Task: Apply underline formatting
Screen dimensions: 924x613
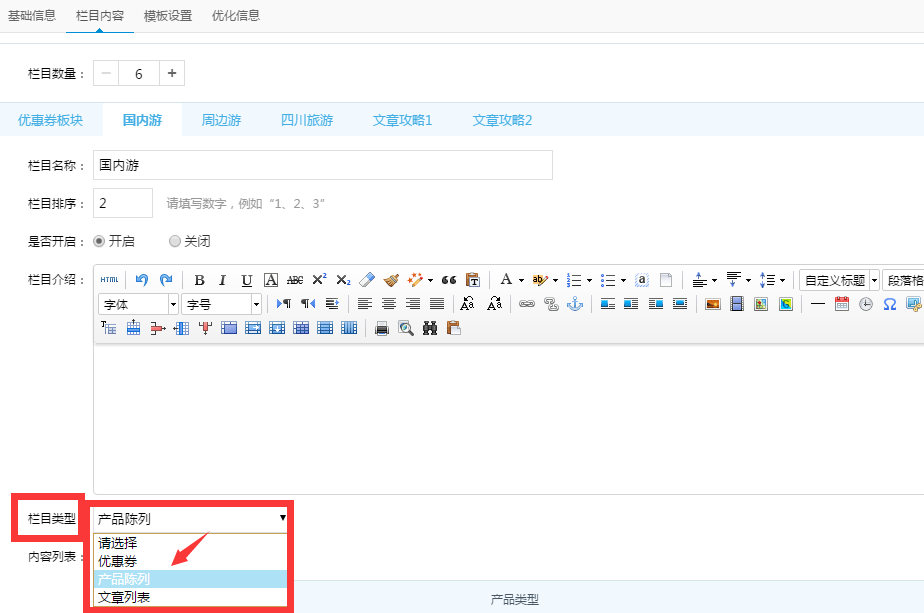Action: (246, 280)
